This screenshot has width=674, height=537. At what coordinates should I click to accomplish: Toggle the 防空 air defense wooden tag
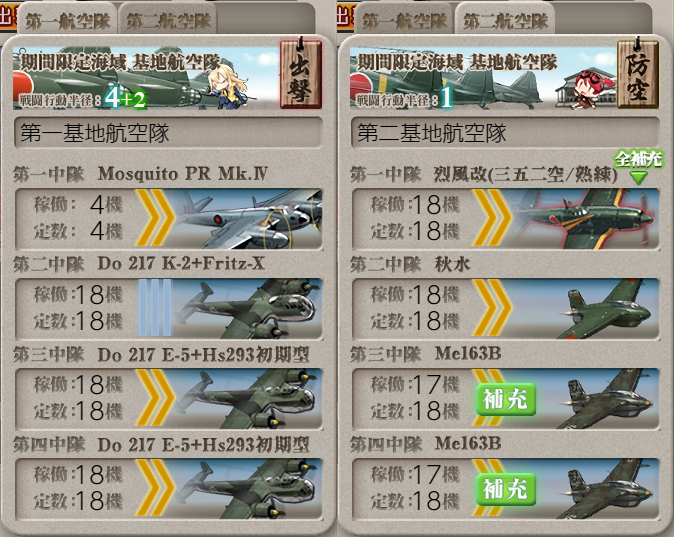pyautogui.click(x=637, y=74)
